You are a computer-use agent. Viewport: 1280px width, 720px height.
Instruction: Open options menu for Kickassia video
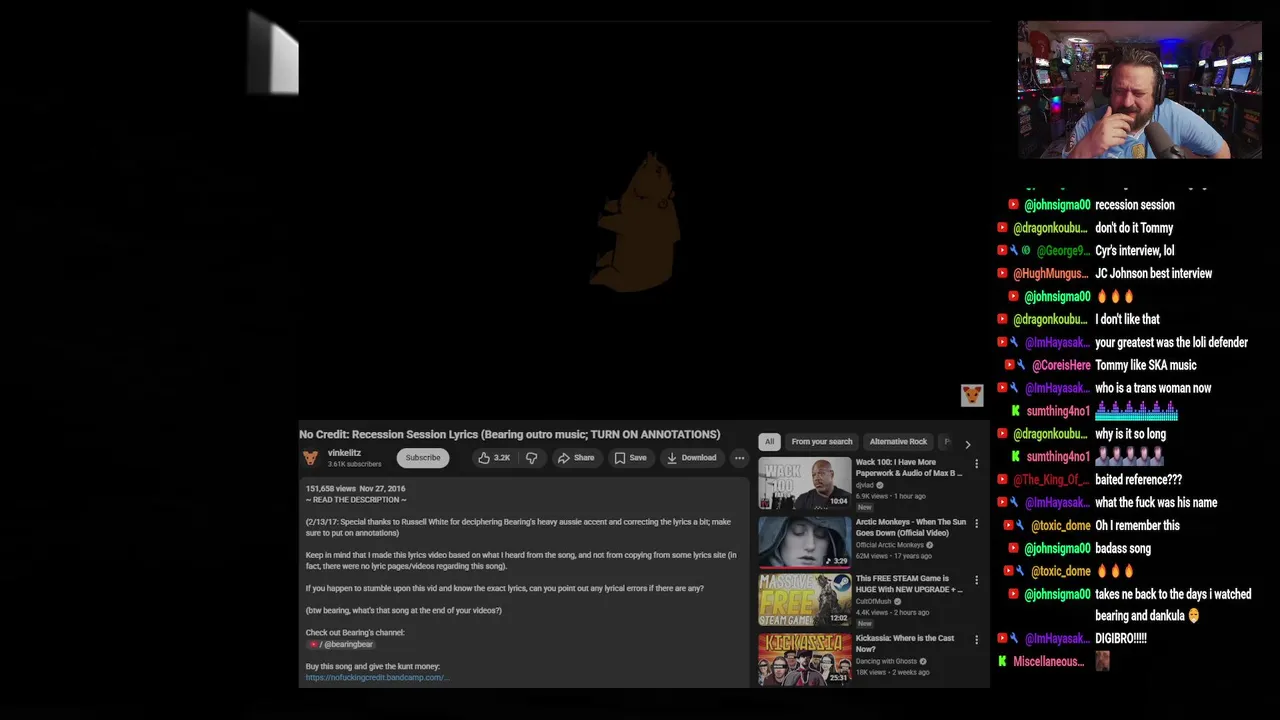click(x=976, y=640)
